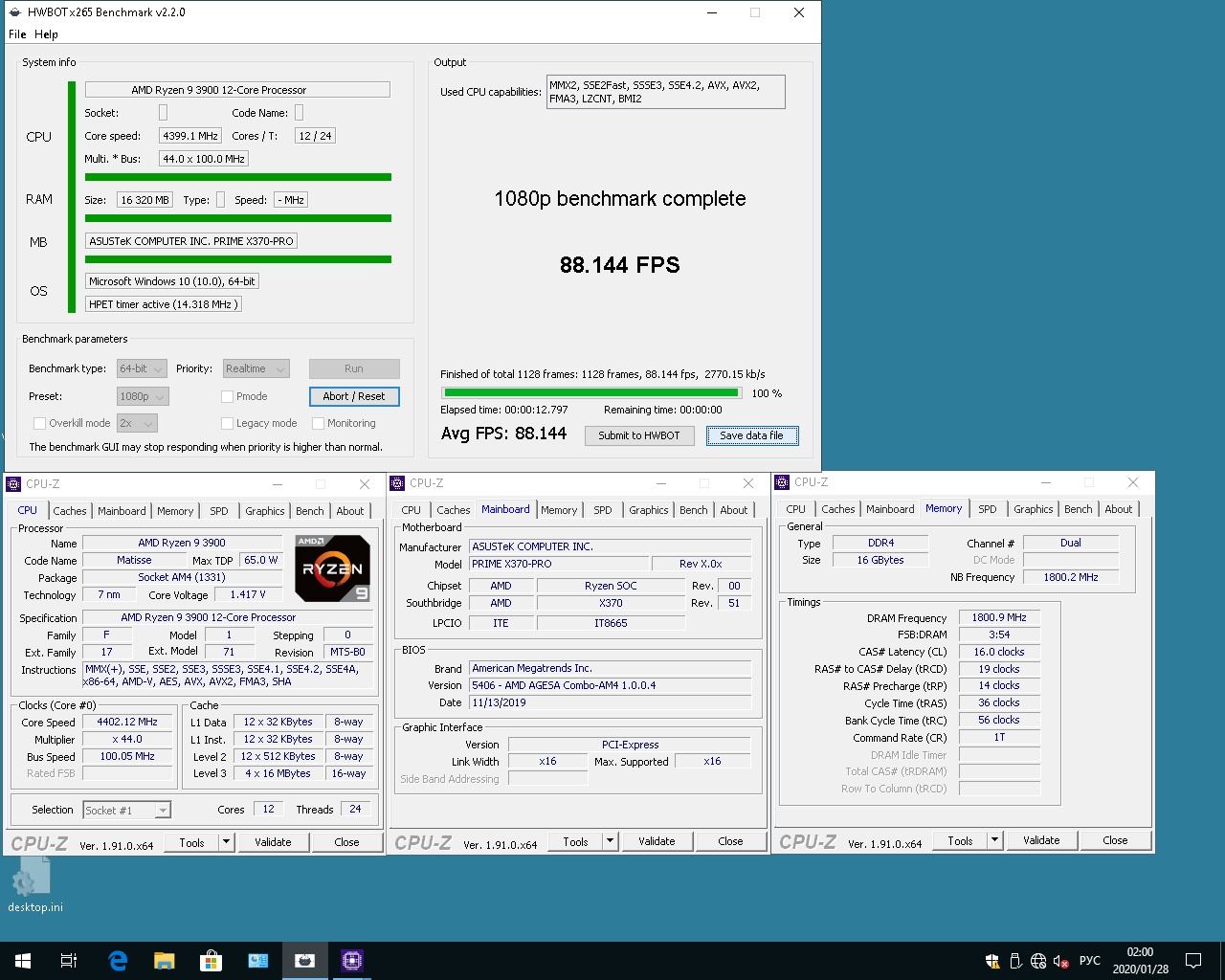The image size is (1225, 980).
Task: Click Close in the CPU-Z Memory window
Action: (x=1115, y=840)
